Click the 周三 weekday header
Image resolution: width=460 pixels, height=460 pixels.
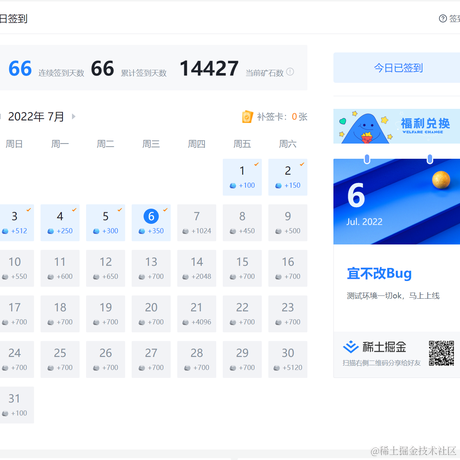click(151, 144)
